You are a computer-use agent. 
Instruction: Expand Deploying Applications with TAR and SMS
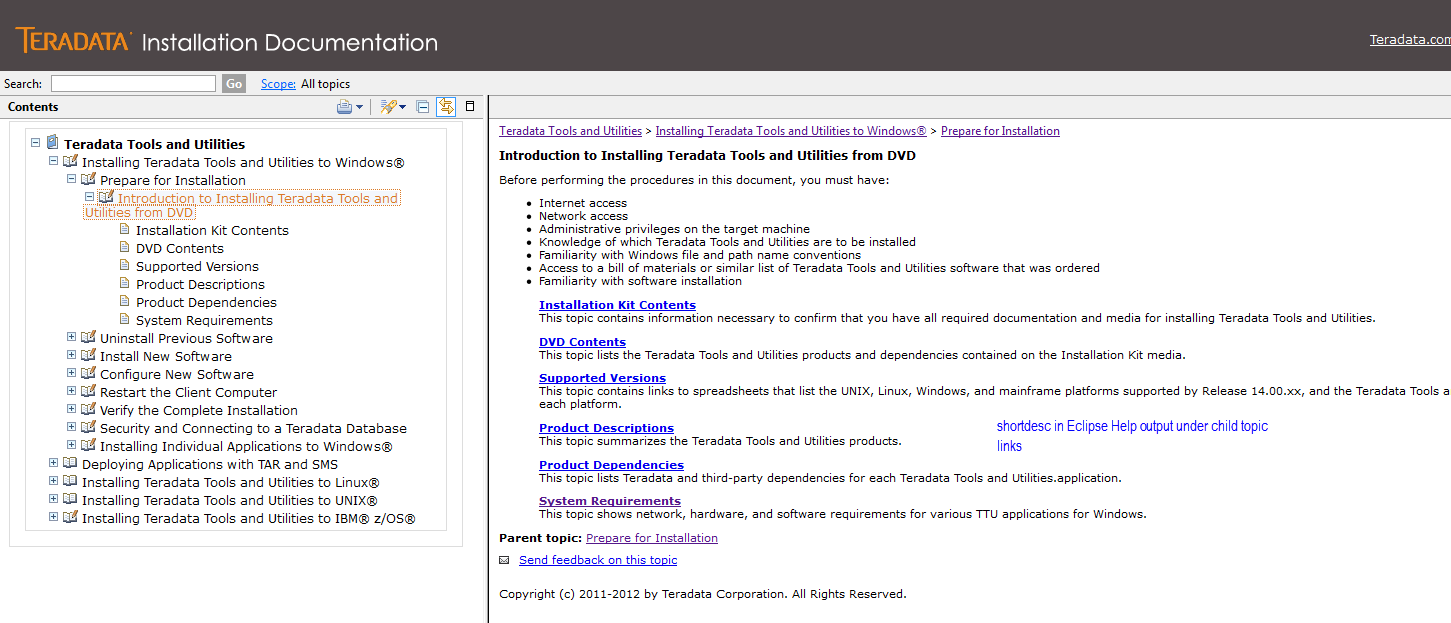click(x=54, y=464)
